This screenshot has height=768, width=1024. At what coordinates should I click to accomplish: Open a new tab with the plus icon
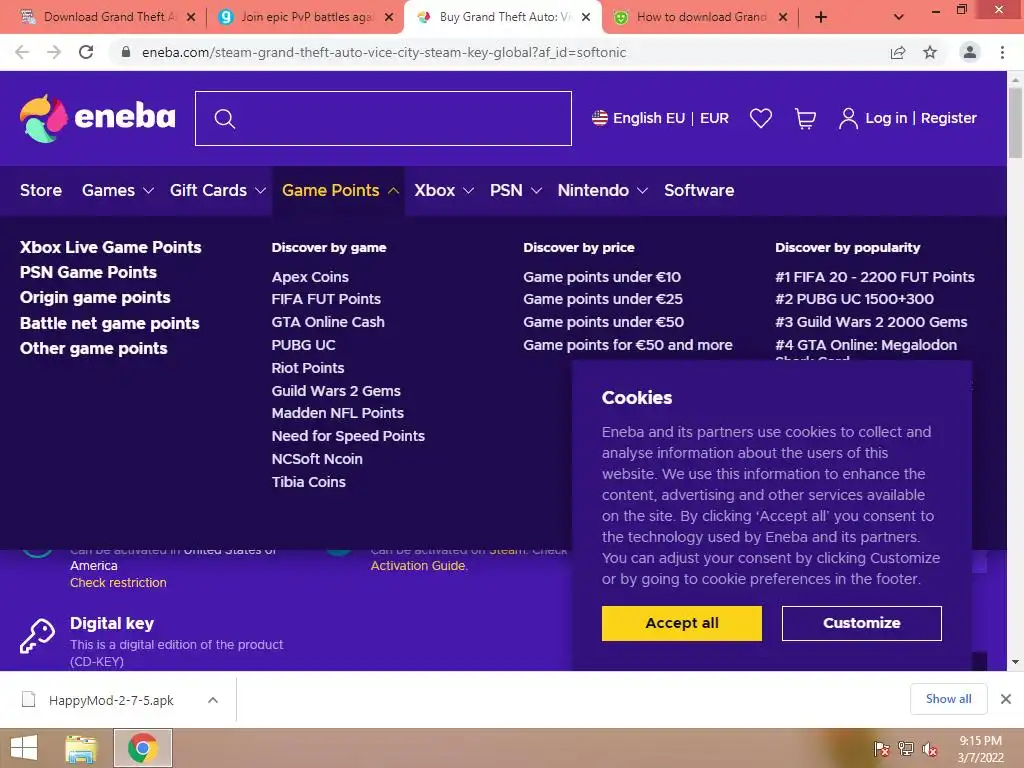[x=821, y=17]
